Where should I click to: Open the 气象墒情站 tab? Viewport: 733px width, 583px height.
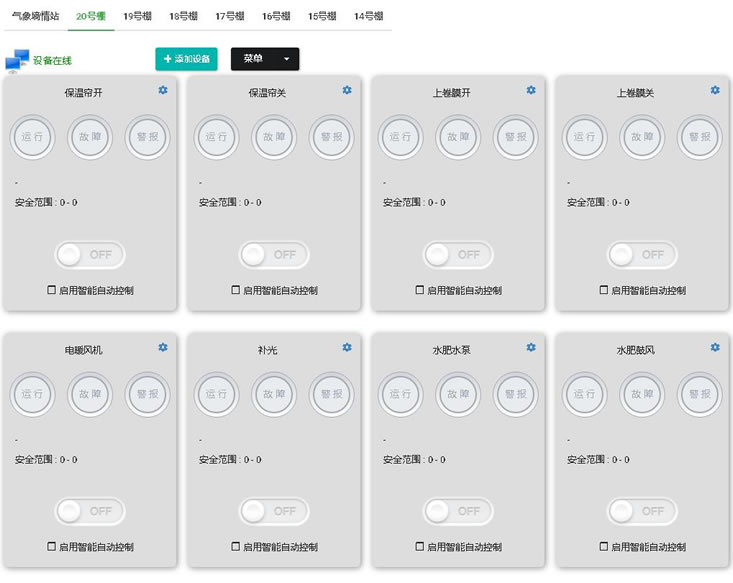(36, 16)
